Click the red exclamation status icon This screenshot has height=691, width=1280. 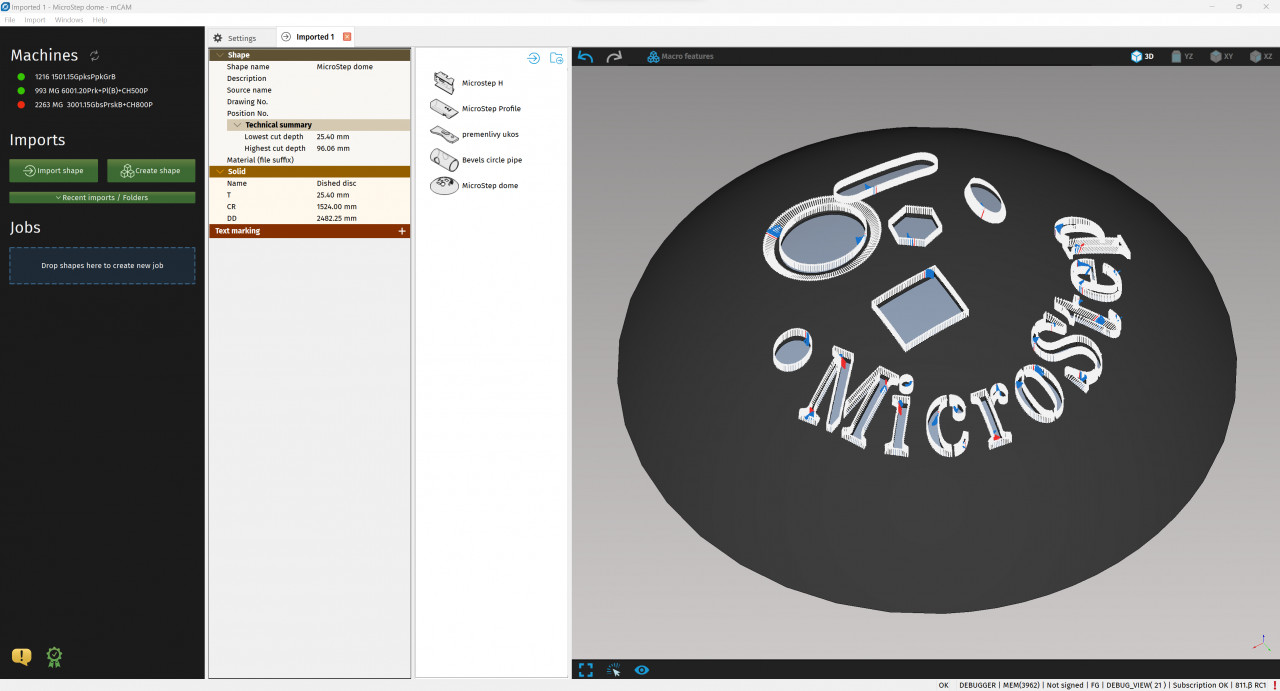click(x=1275, y=685)
